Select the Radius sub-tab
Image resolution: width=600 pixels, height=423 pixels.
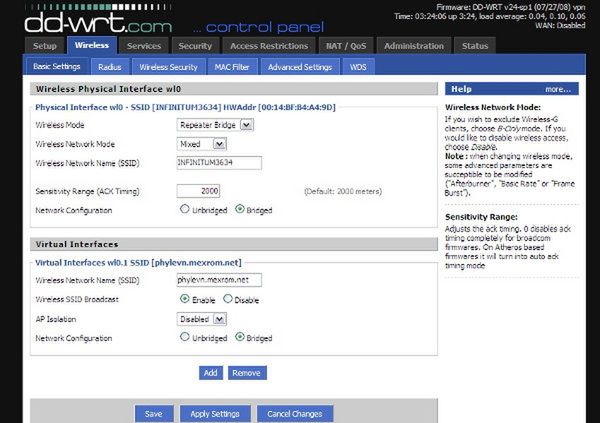[x=110, y=67]
